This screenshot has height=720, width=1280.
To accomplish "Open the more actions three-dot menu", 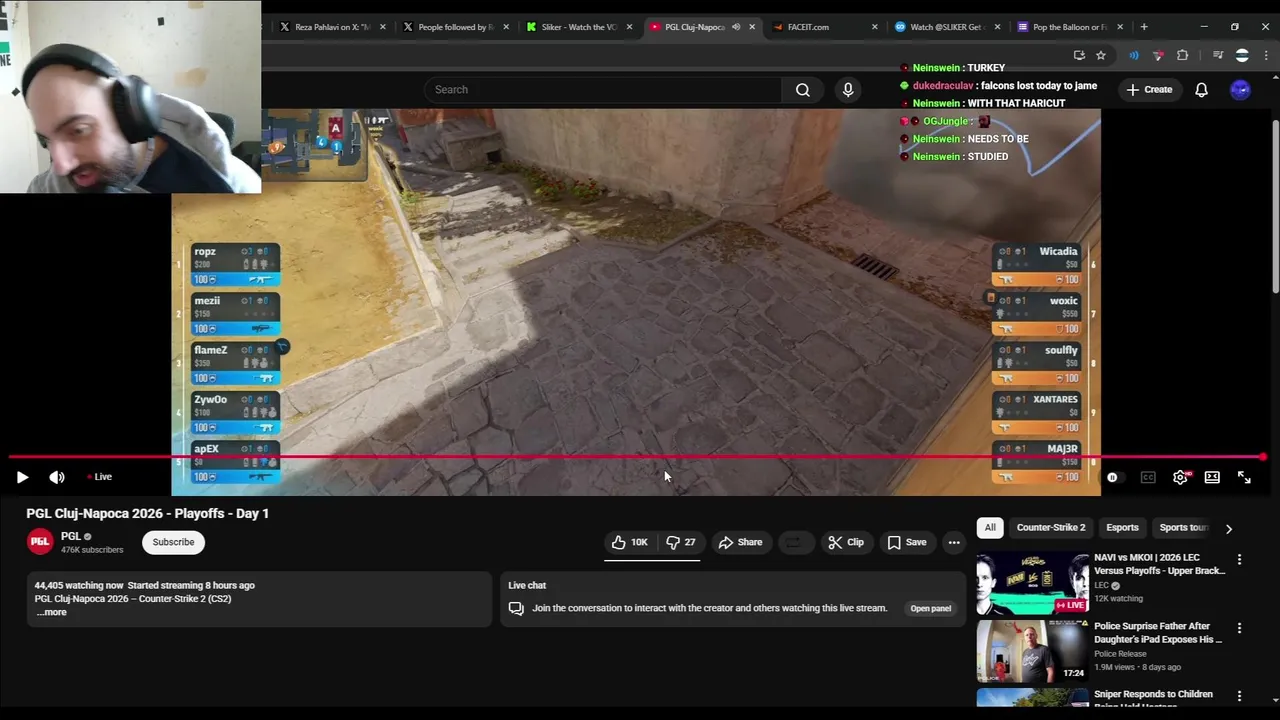I will [x=954, y=542].
